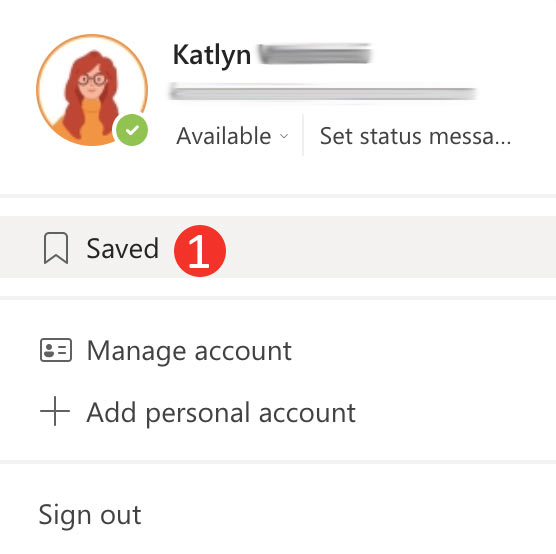Viewport: 556px width, 554px height.
Task: Click the plus icon for adding account
Action: (55, 411)
